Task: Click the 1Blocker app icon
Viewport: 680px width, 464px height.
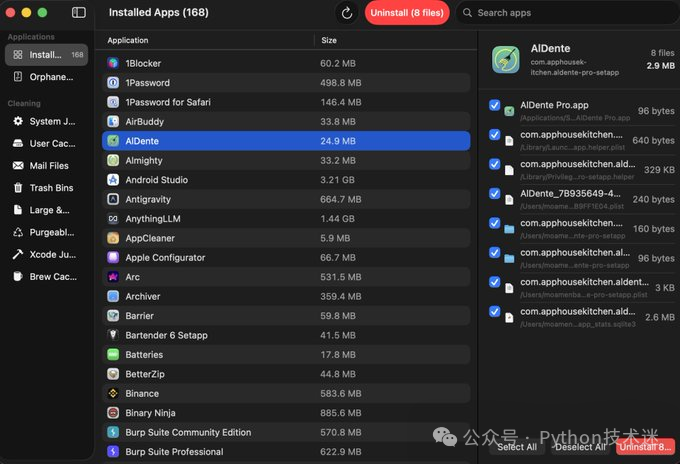Action: click(113, 63)
